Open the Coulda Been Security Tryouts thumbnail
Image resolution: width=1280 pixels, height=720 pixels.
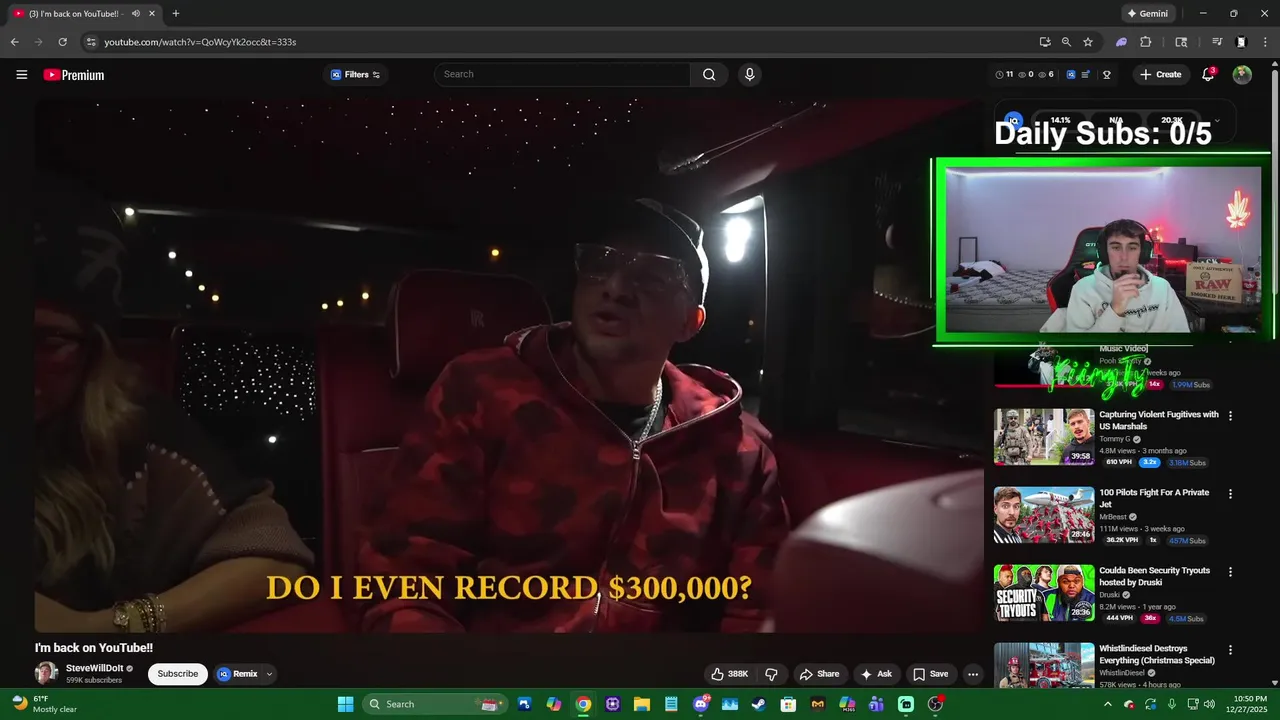tap(1044, 592)
